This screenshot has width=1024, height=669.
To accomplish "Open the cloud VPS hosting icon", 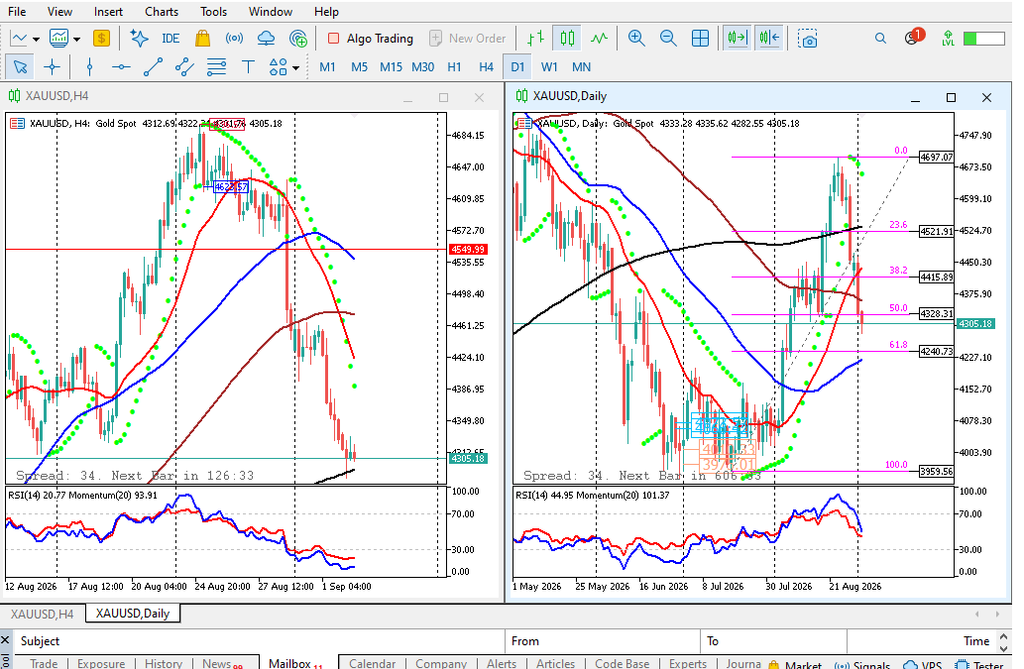I will pos(266,39).
